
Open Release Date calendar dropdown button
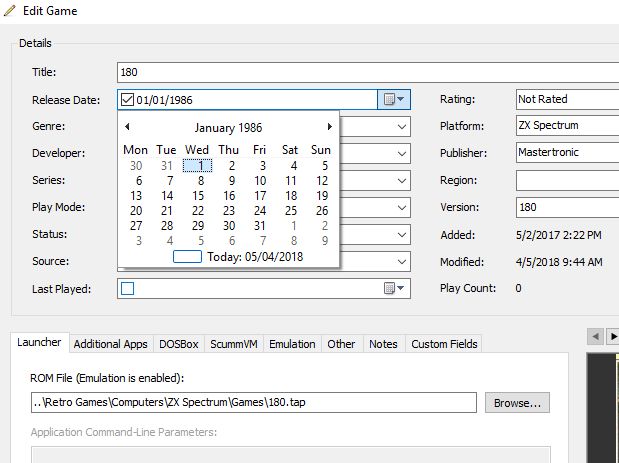coord(394,99)
